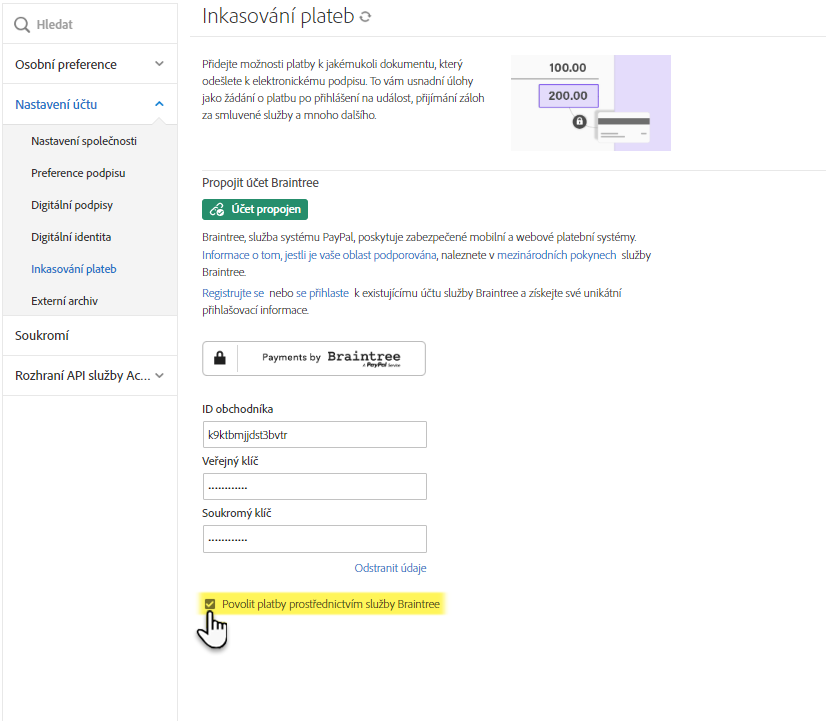829x721 pixels.
Task: Click the Payments by Braintree lock button
Action: pos(313,358)
